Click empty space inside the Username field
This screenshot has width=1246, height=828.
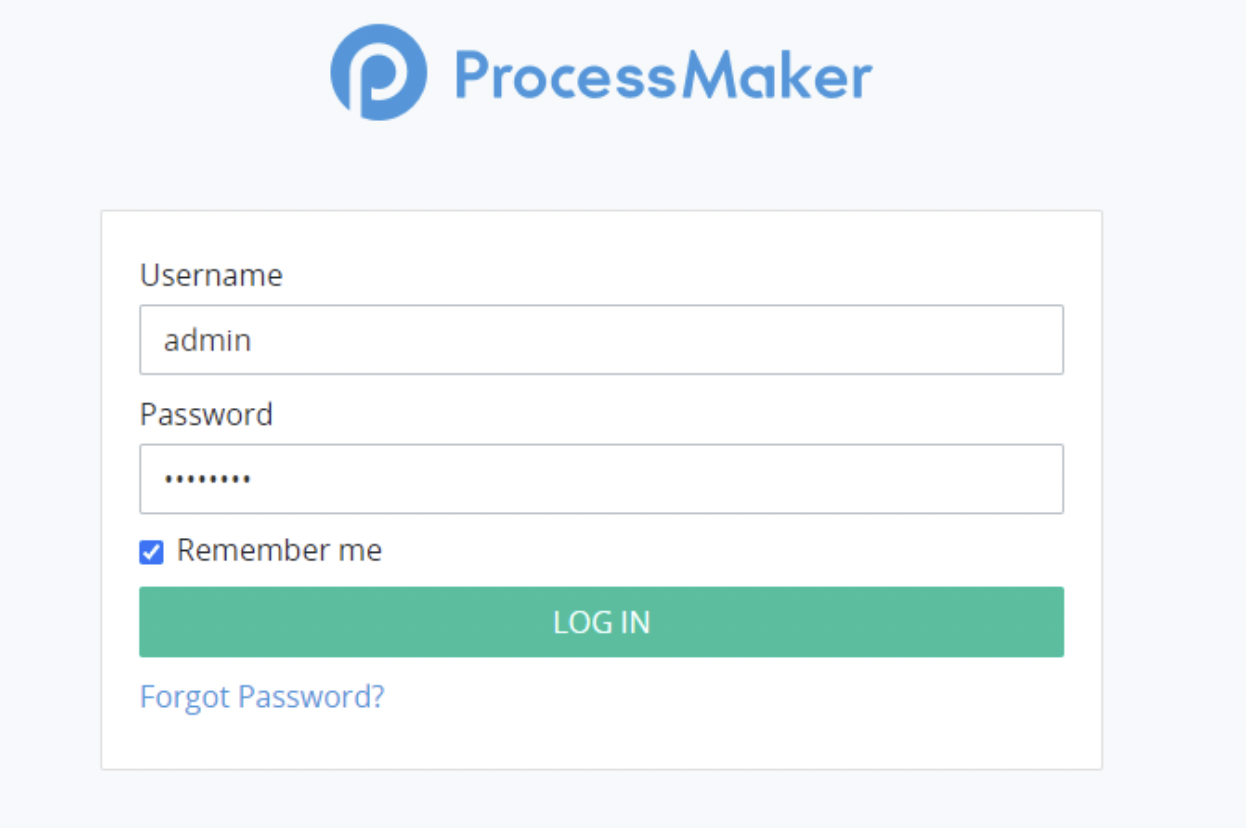point(700,340)
